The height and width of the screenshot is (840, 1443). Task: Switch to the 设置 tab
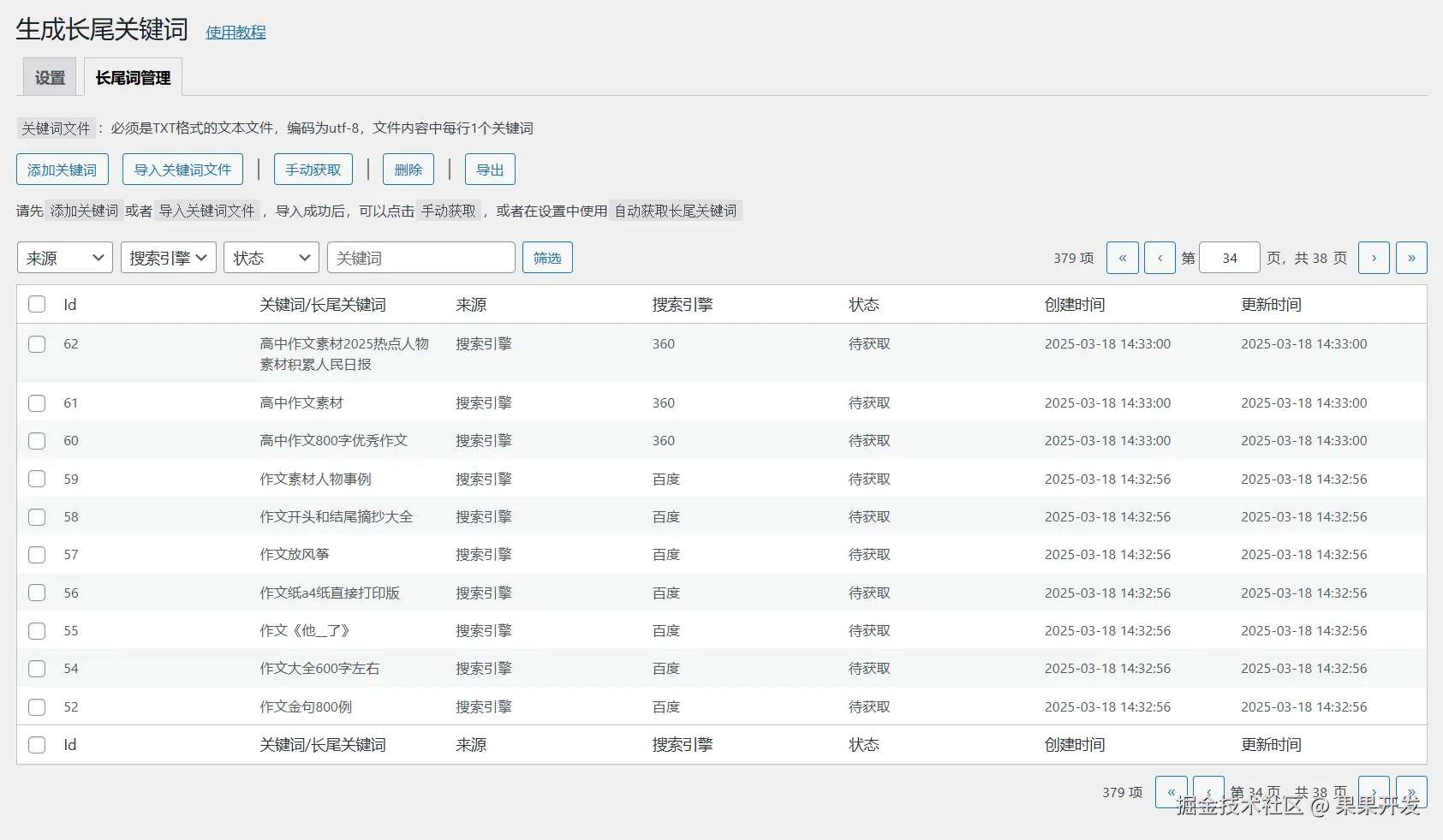click(49, 76)
